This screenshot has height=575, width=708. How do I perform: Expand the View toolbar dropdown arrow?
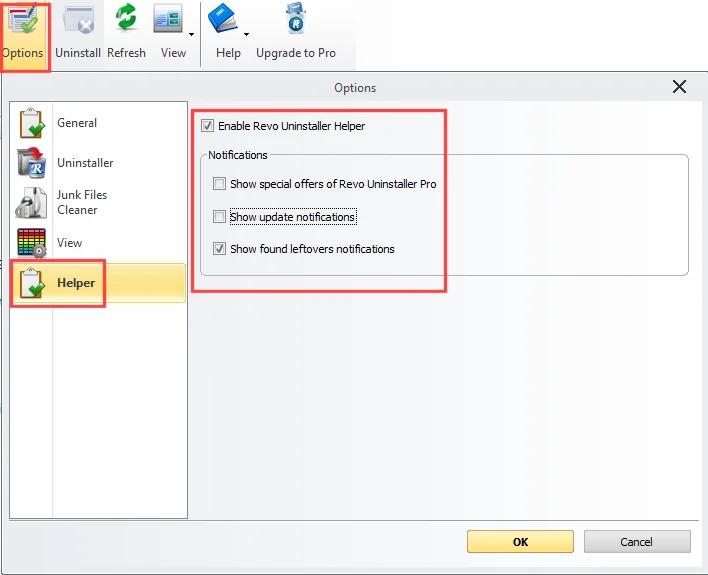(x=191, y=34)
